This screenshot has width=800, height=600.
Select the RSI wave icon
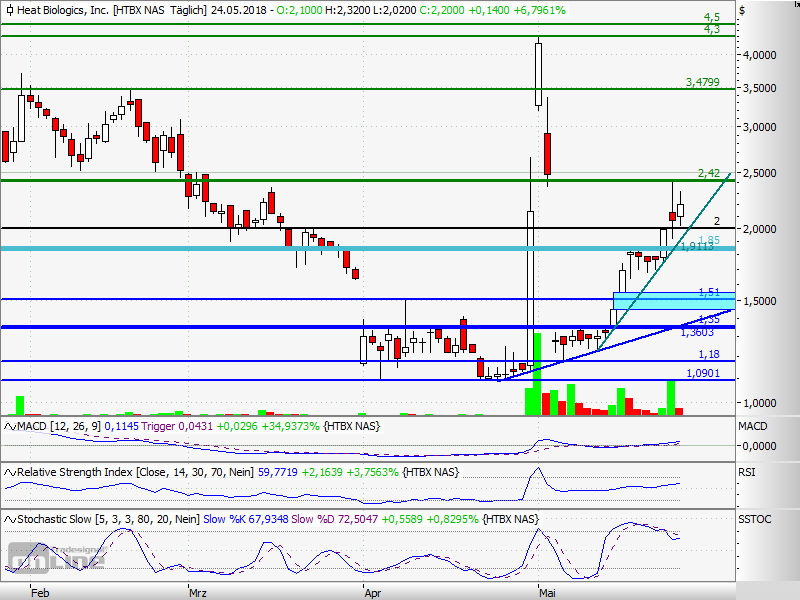pyautogui.click(x=8, y=471)
